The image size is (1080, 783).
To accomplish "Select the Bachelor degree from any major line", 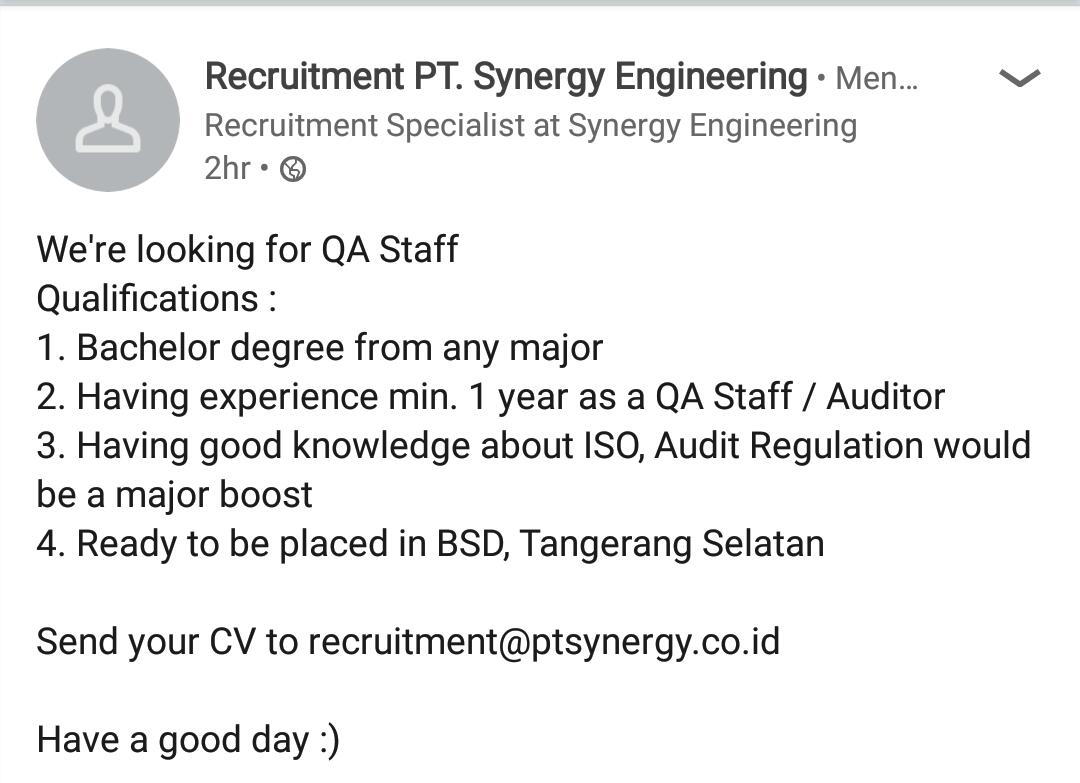I will 320,347.
